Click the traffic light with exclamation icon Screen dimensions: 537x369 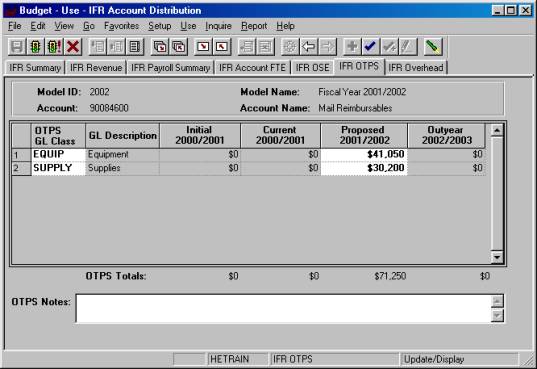pos(54,46)
